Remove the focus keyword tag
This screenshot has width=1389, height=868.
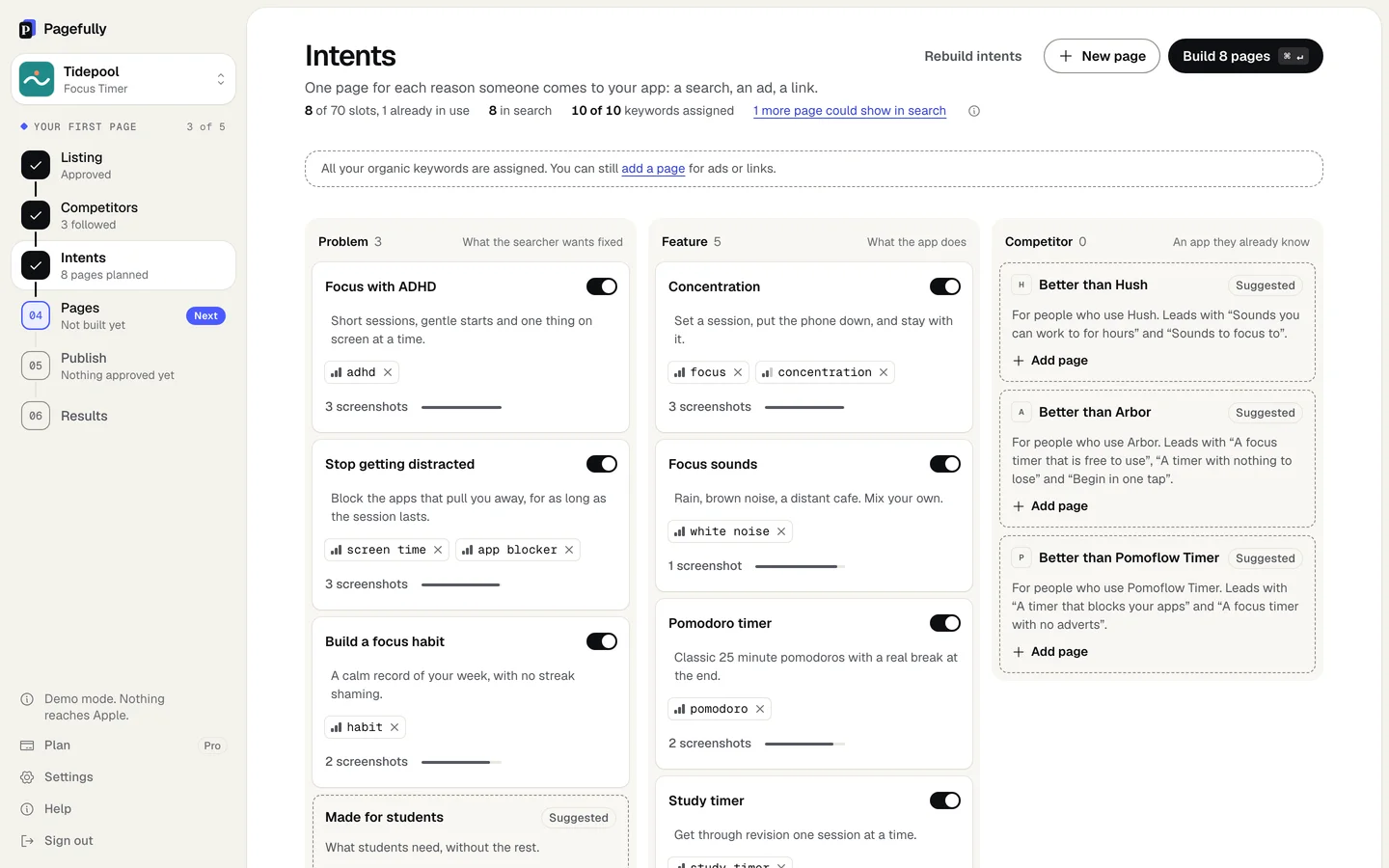[738, 372]
